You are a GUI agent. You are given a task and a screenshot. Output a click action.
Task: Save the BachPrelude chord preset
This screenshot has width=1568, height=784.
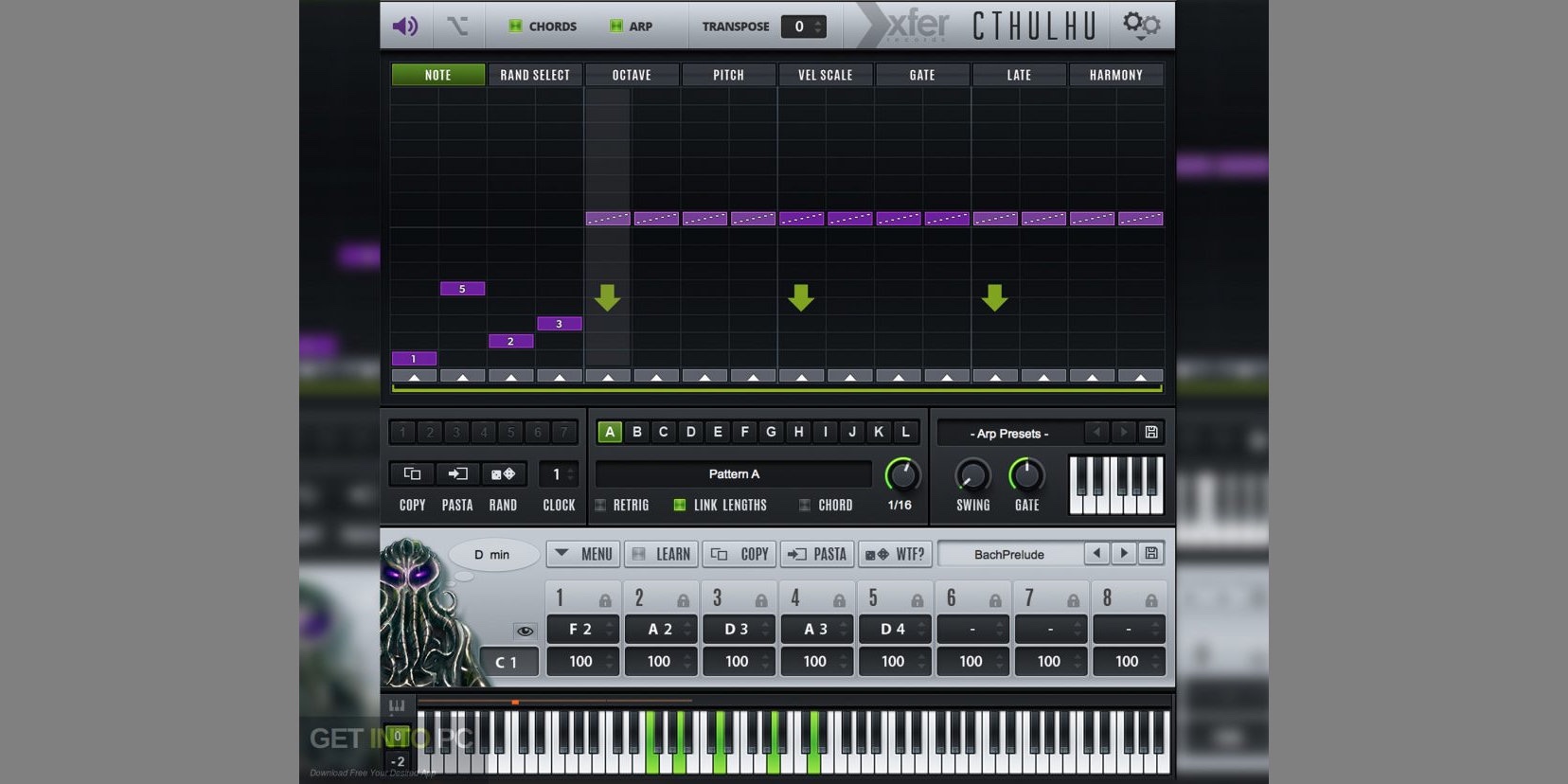click(x=1151, y=554)
